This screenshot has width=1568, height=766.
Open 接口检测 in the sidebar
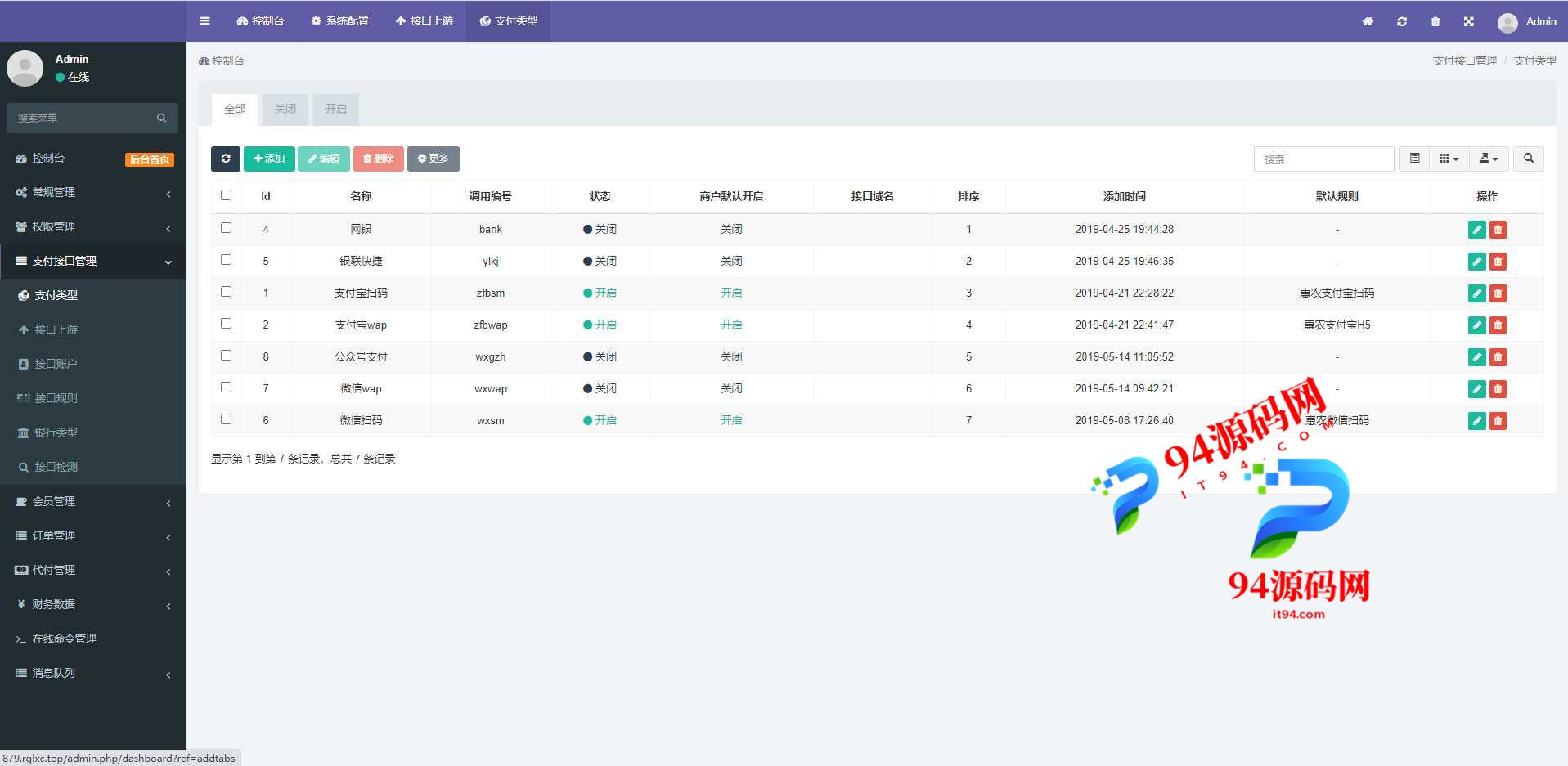pyautogui.click(x=93, y=468)
